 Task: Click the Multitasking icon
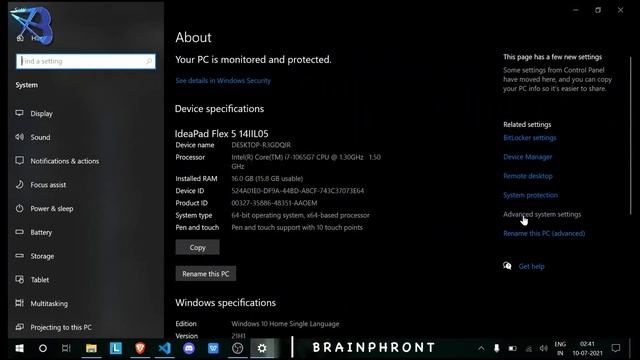(19, 303)
